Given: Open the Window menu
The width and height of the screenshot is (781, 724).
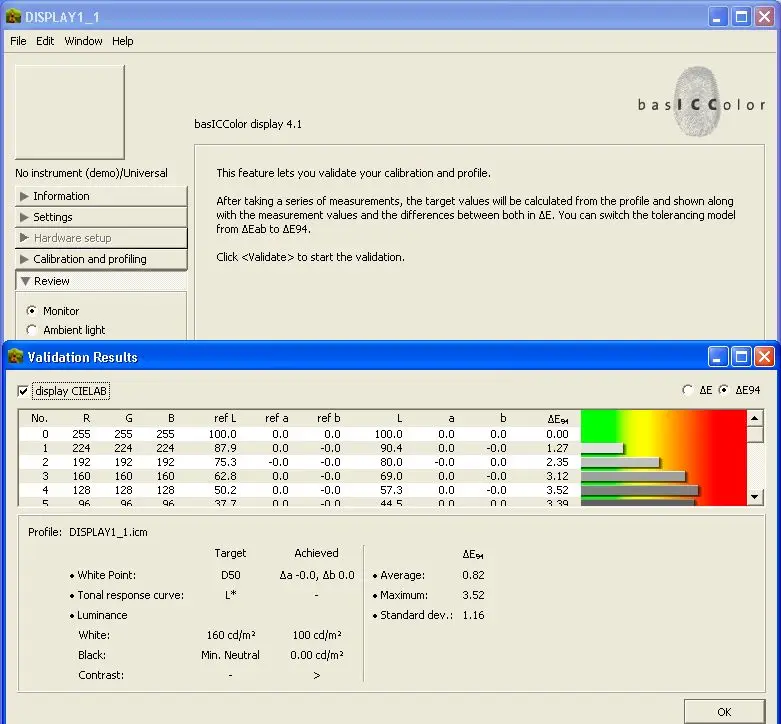Looking at the screenshot, I should (83, 41).
